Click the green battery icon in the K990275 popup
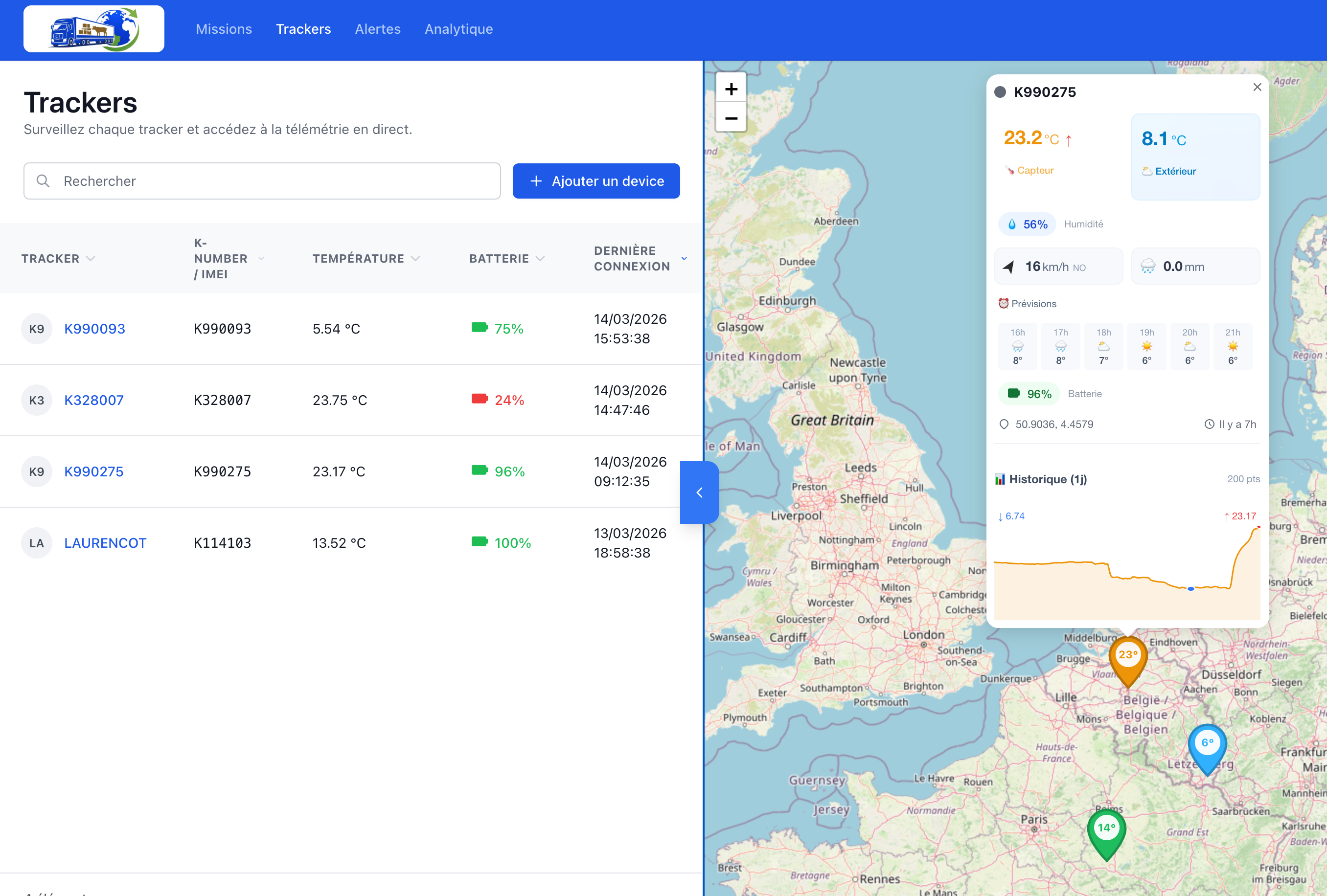This screenshot has width=1327, height=896. coord(1015,393)
